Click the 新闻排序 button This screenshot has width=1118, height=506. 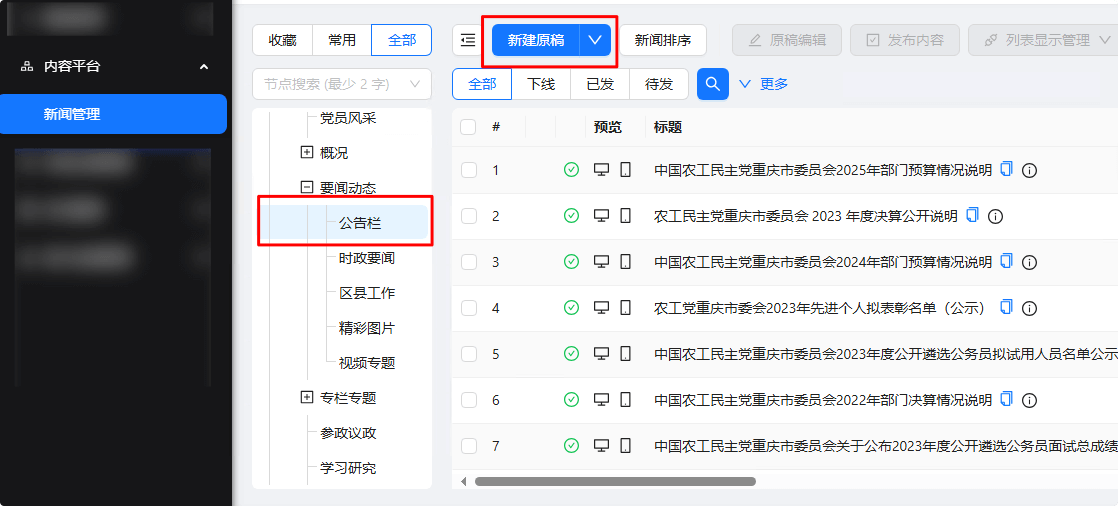(x=663, y=40)
